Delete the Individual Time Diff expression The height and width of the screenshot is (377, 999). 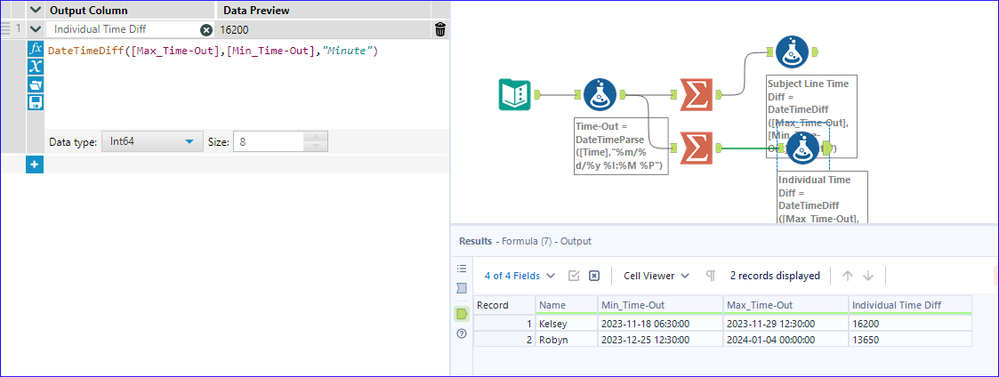(x=440, y=29)
